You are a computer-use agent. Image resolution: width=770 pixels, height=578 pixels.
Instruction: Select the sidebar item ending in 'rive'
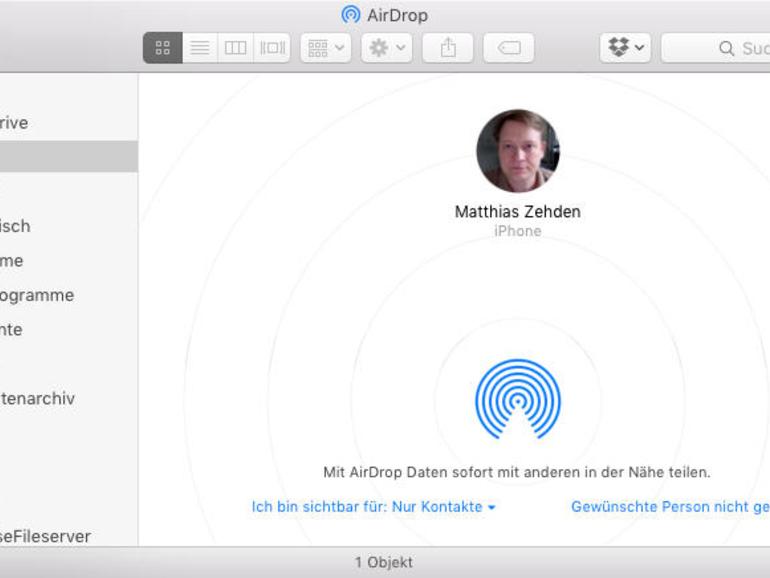coord(69,122)
